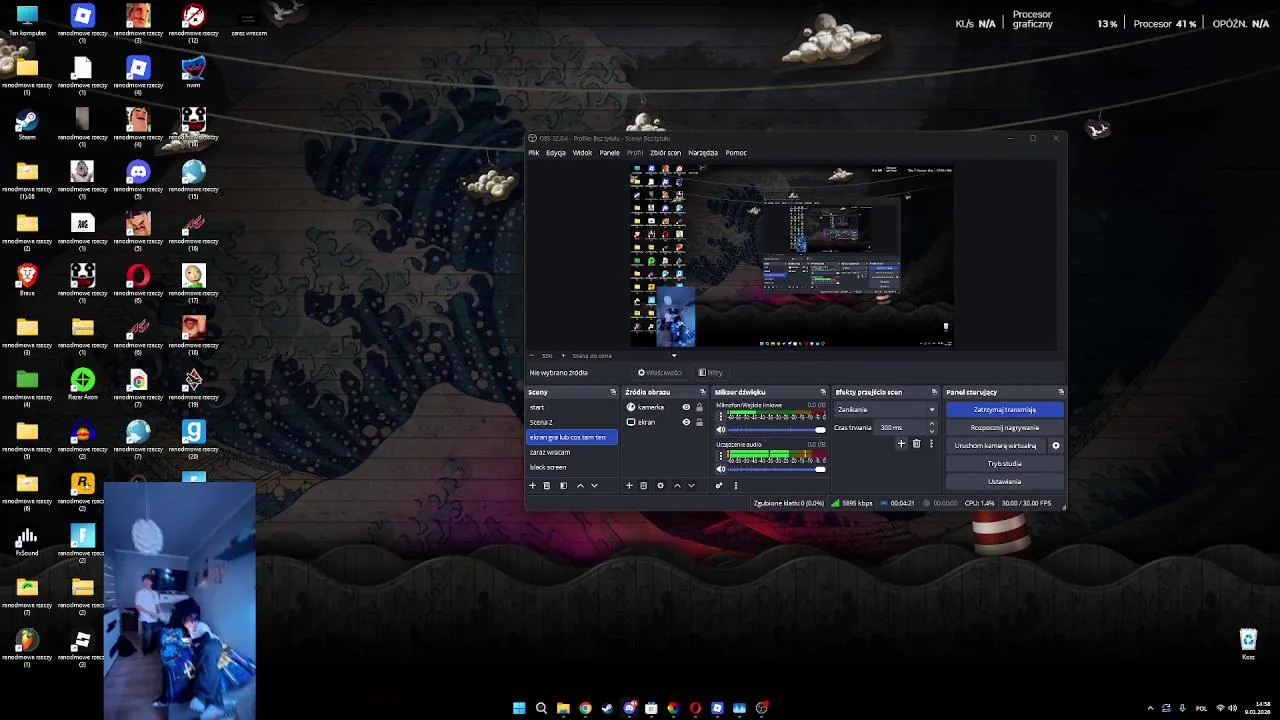Screen dimensions: 1280x720
Task: Decrease Czas trwania duration stepper
Action: click(x=932, y=431)
